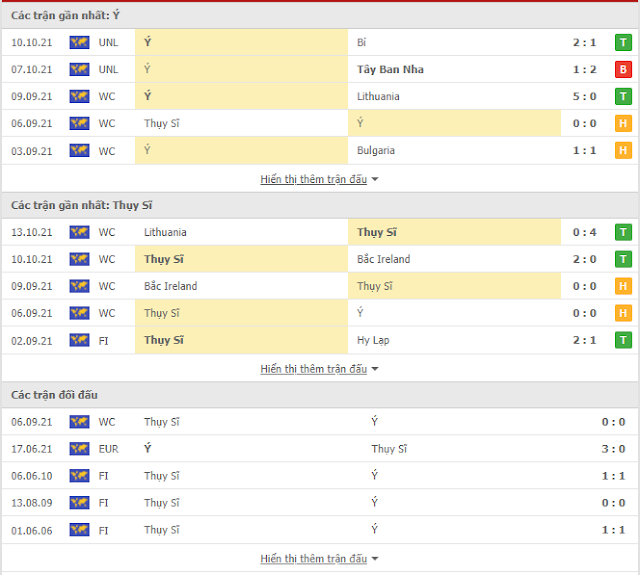Click the flag icon on the 17.06.21 EUR row
This screenshot has height=575, width=640.
[79, 449]
